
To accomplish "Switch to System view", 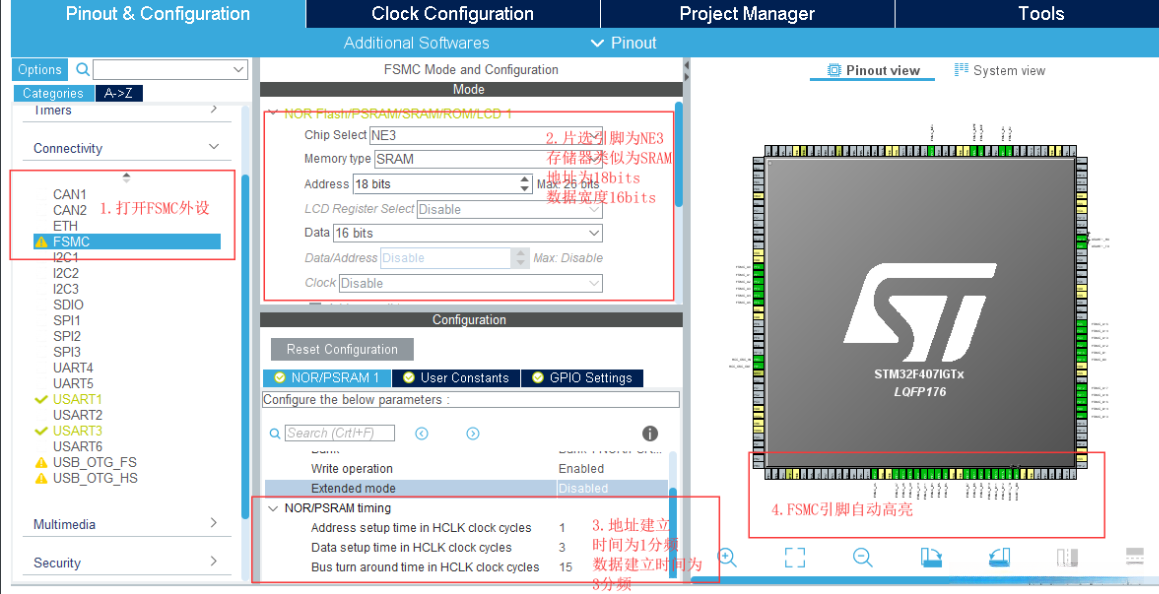I will [x=1000, y=70].
